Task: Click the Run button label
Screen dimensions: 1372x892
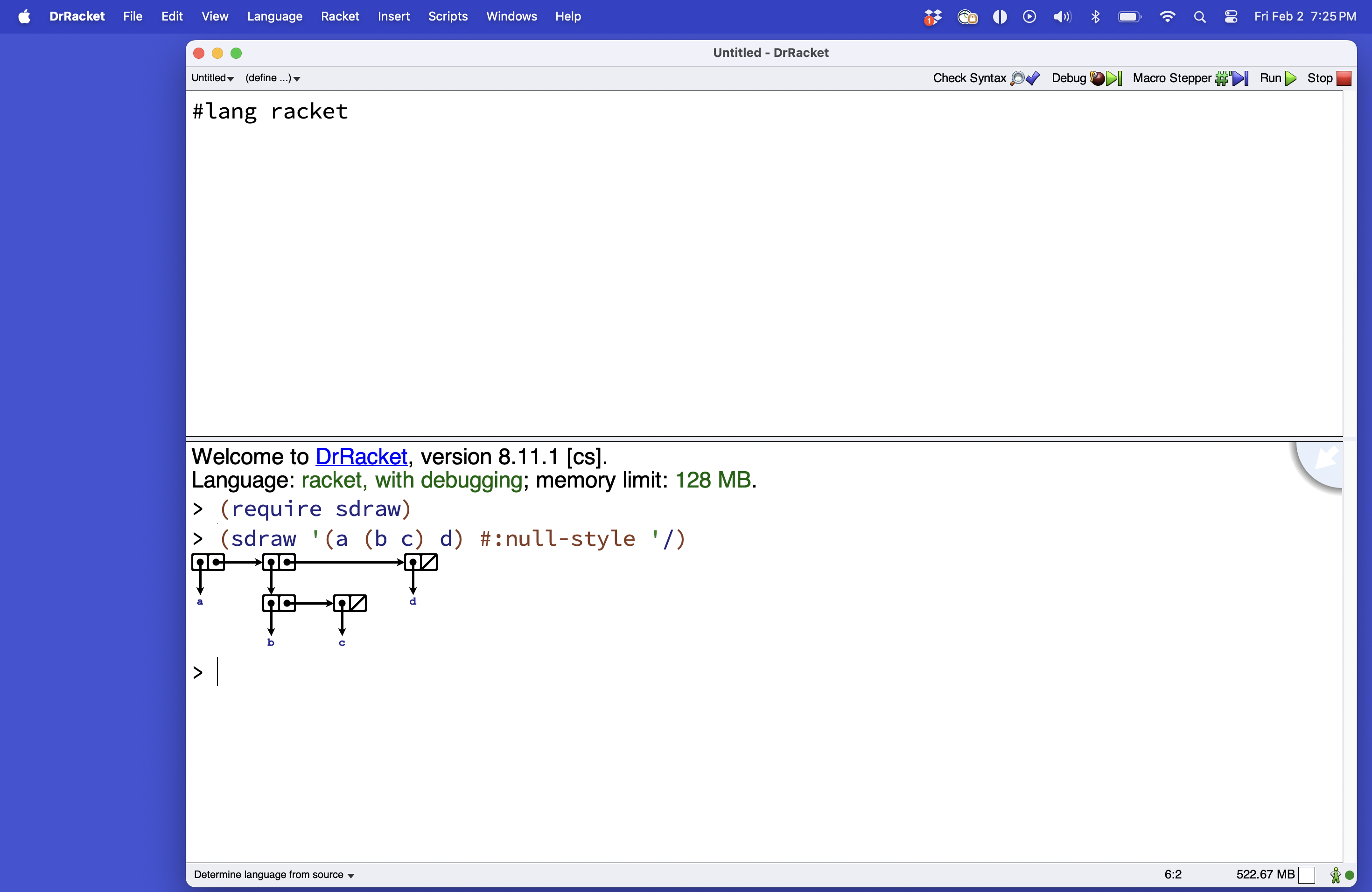Action: 1270,78
